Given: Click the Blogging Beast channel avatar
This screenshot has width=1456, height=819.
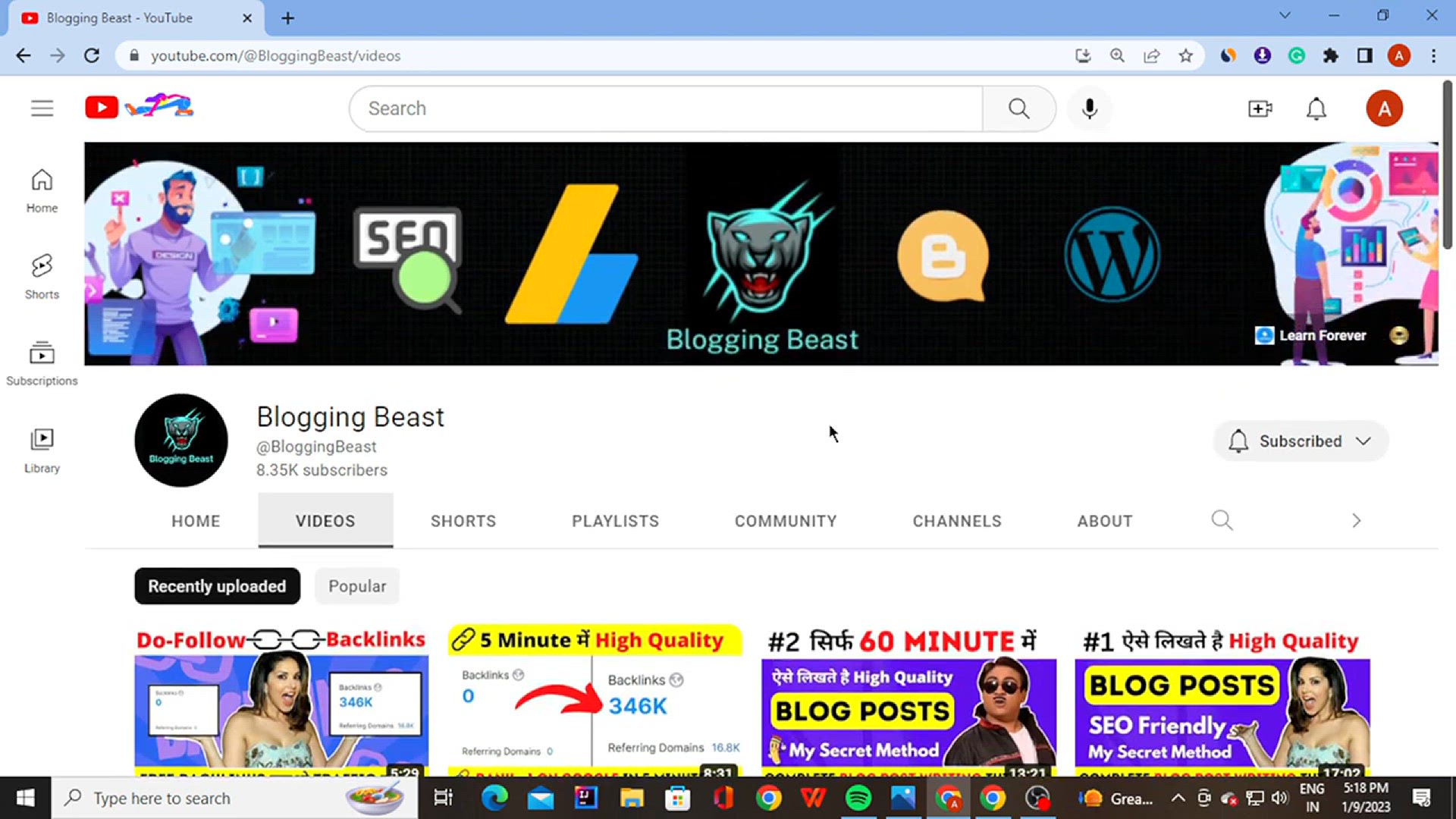Looking at the screenshot, I should pyautogui.click(x=181, y=441).
